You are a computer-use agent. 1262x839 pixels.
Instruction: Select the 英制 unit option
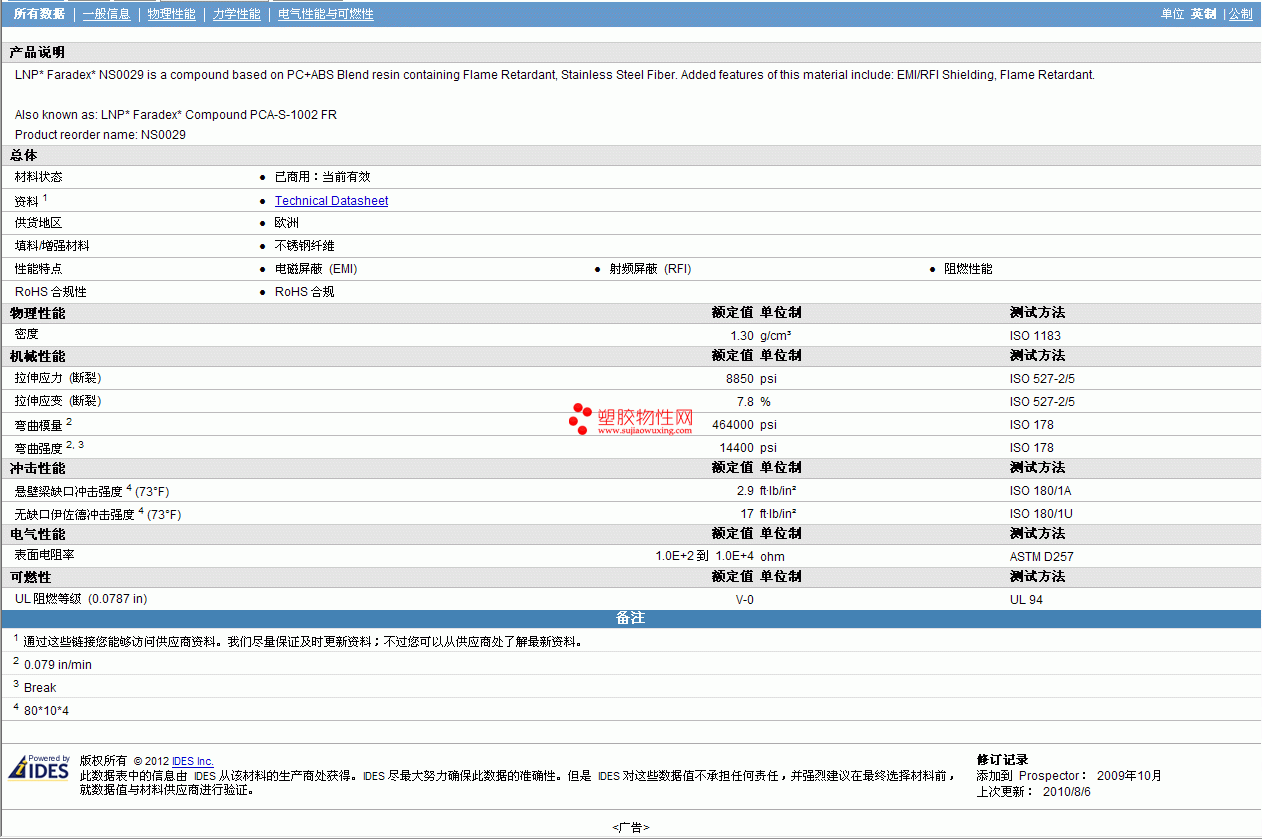coord(1203,14)
